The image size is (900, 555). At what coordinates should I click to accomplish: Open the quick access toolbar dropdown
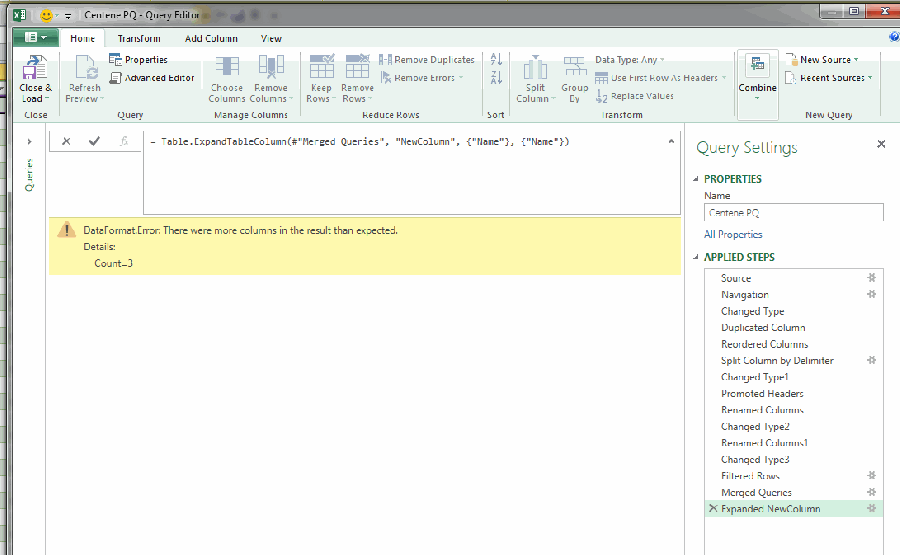point(68,16)
